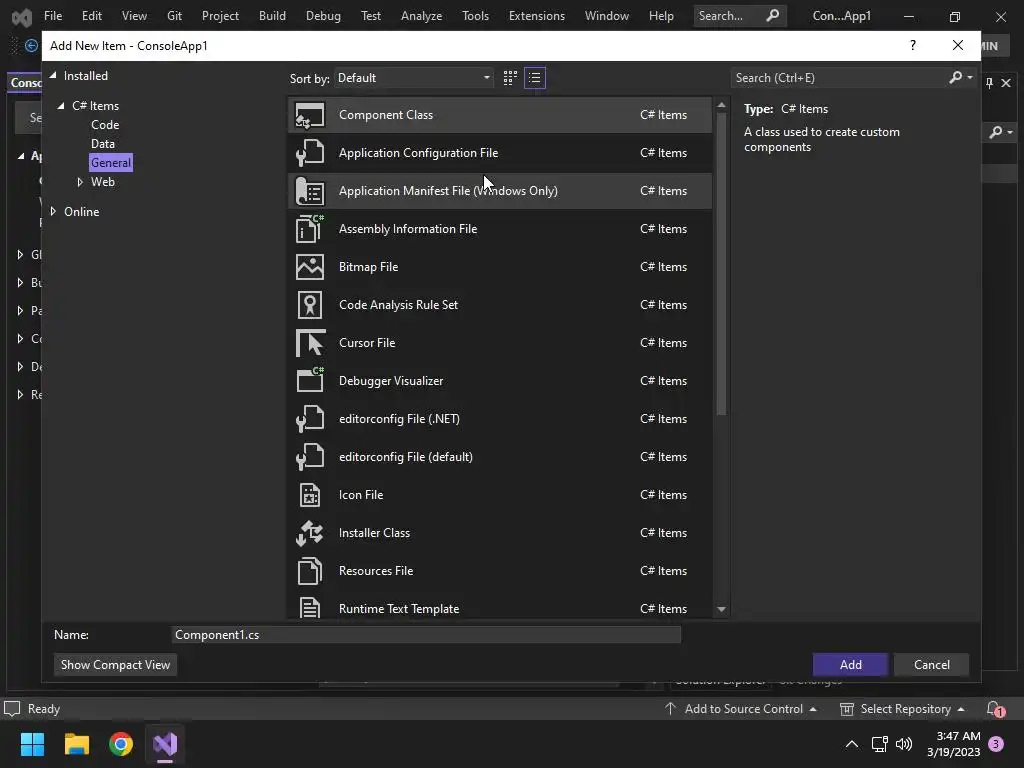Click the Visual Studio Search box
The width and height of the screenshot is (1024, 768).
coord(740,16)
